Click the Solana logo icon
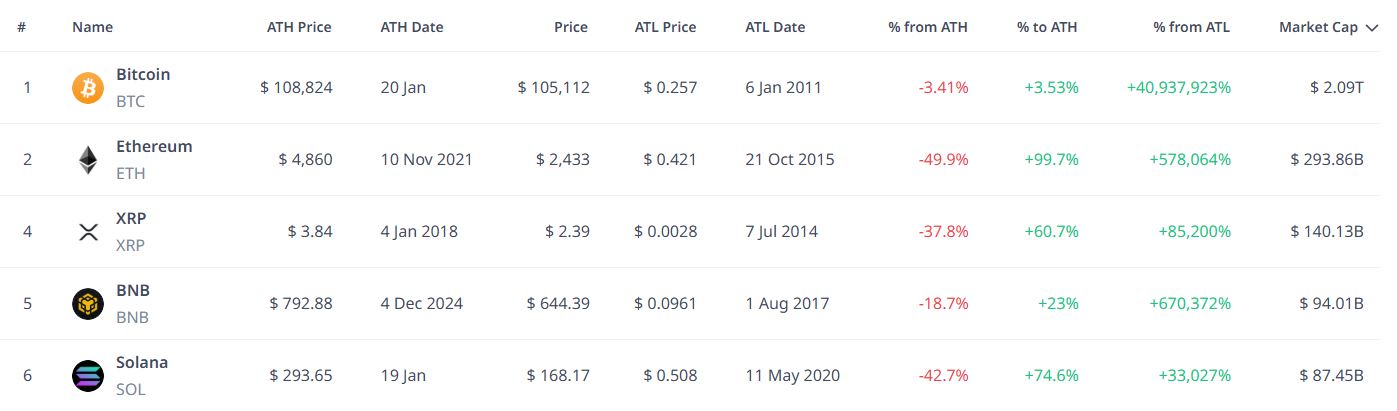The height and width of the screenshot is (411, 1397). pyautogui.click(x=88, y=376)
